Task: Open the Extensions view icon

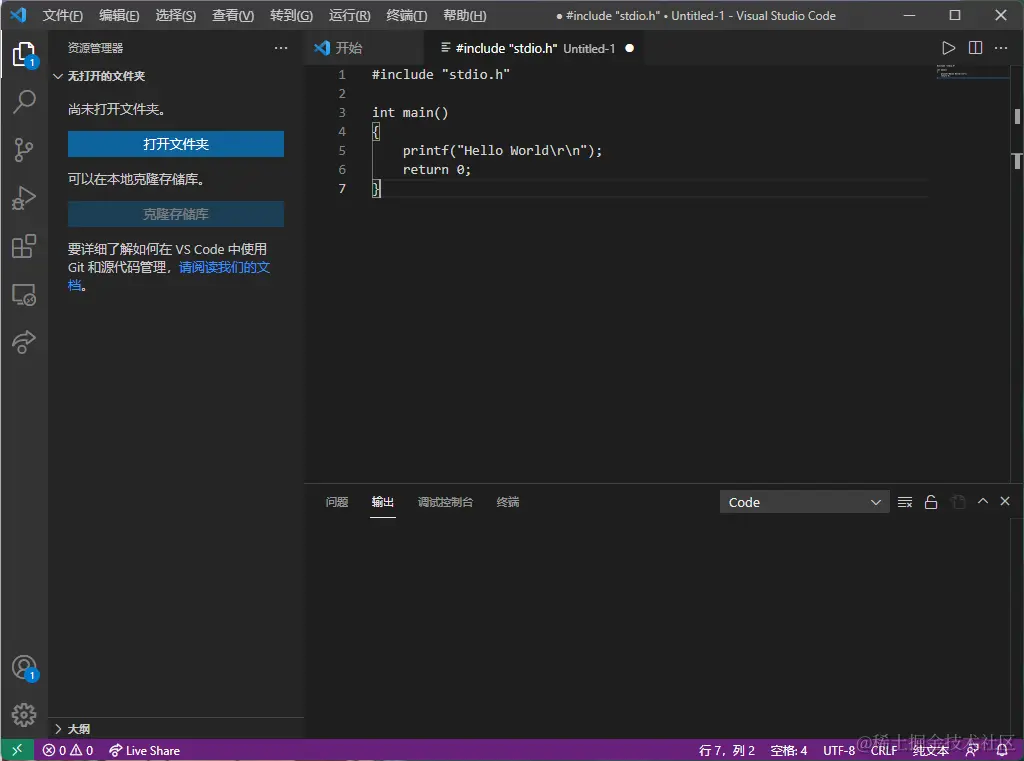Action: (x=24, y=246)
